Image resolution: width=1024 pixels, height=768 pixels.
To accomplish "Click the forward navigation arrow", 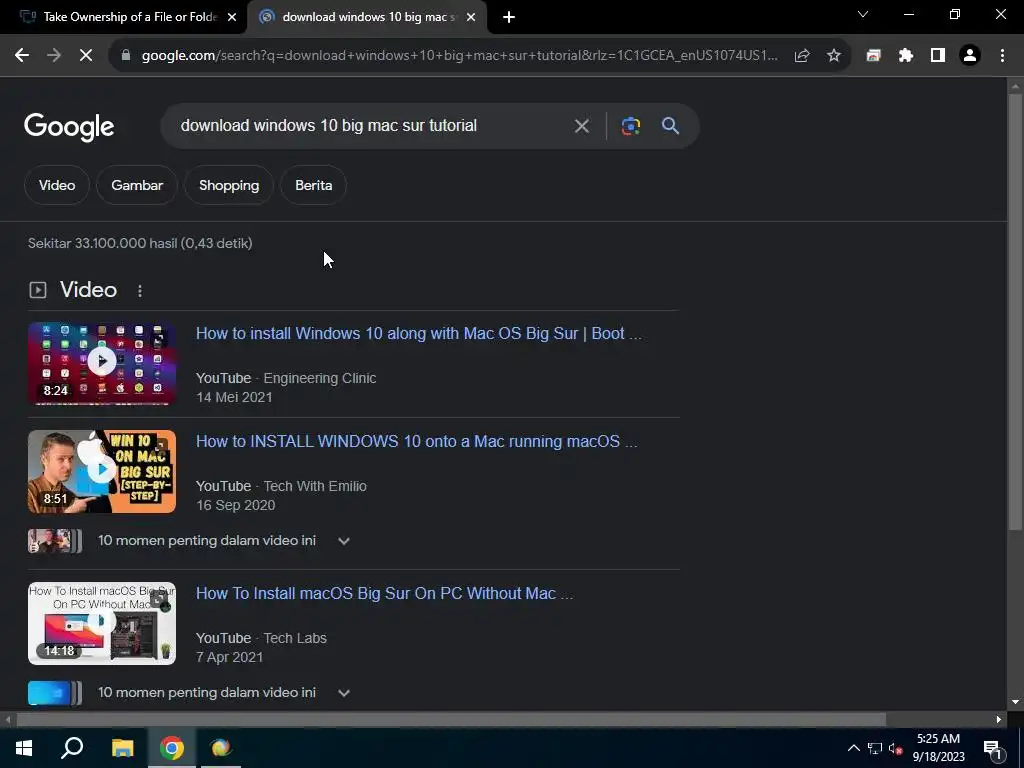I will (x=54, y=56).
